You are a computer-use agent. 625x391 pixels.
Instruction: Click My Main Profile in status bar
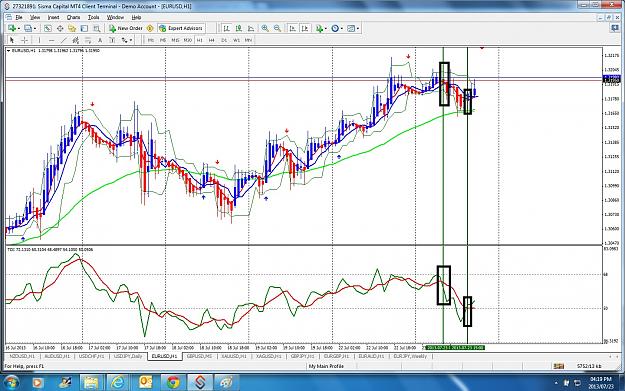tap(326, 366)
